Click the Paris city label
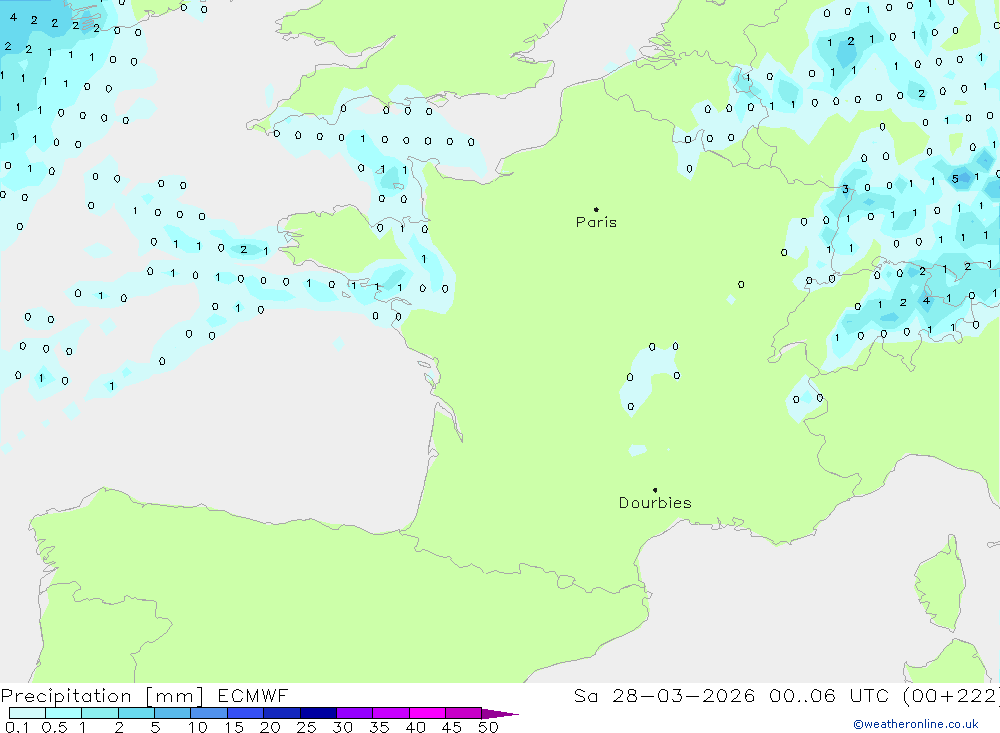 tap(596, 222)
